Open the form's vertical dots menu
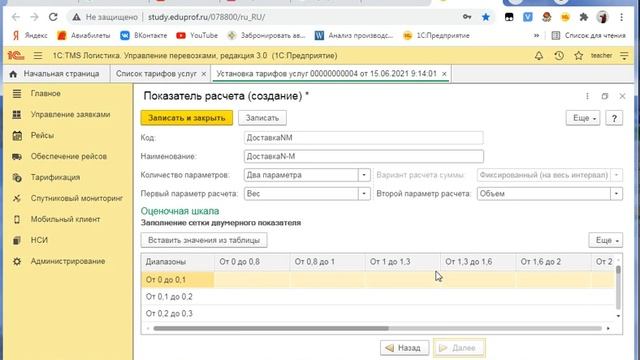 [x=587, y=96]
